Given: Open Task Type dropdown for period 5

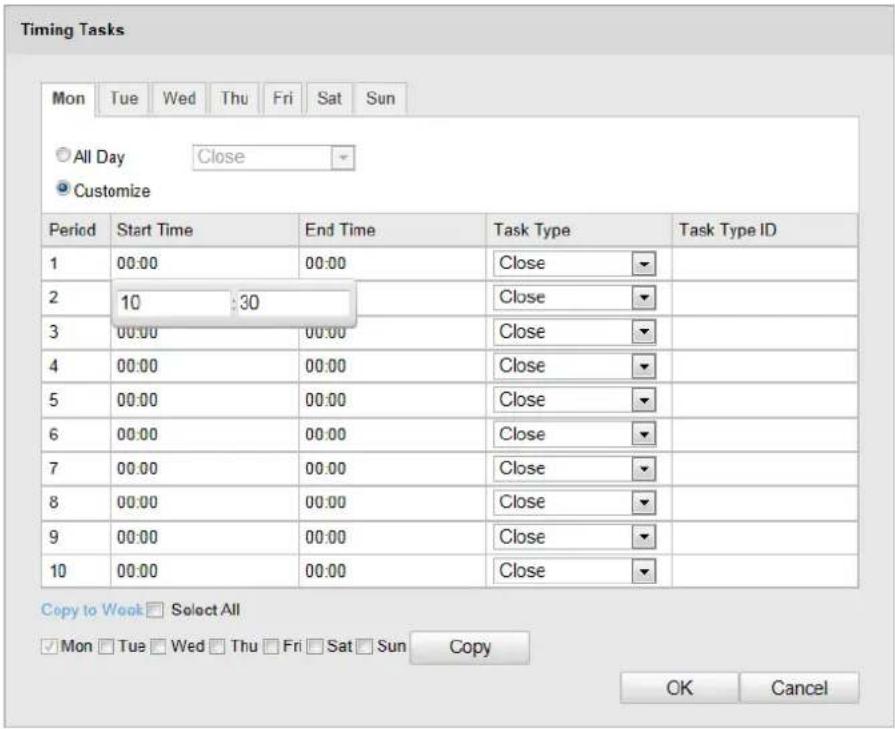Looking at the screenshot, I should coord(574,400).
